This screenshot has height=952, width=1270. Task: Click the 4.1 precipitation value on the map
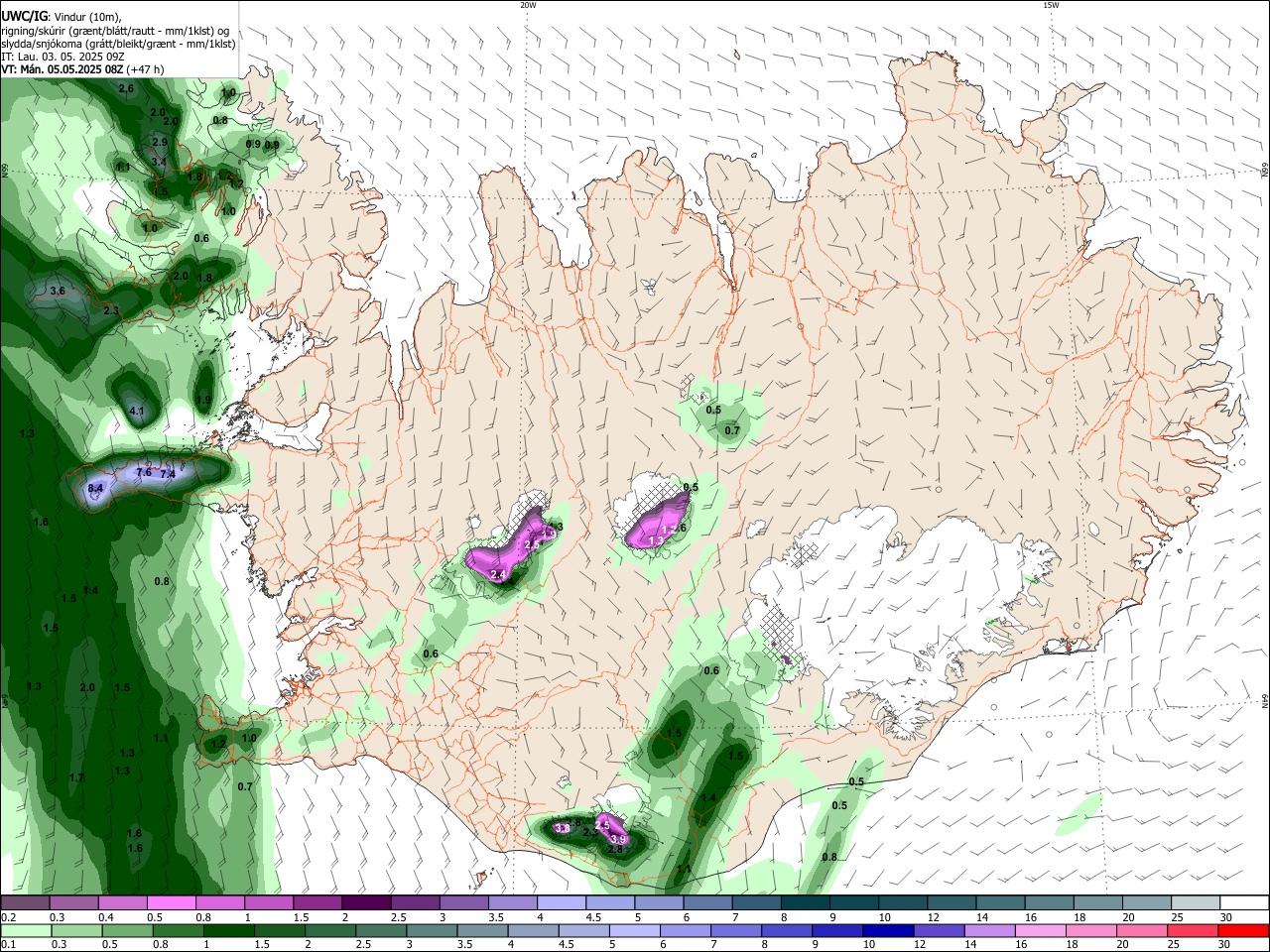click(x=137, y=411)
